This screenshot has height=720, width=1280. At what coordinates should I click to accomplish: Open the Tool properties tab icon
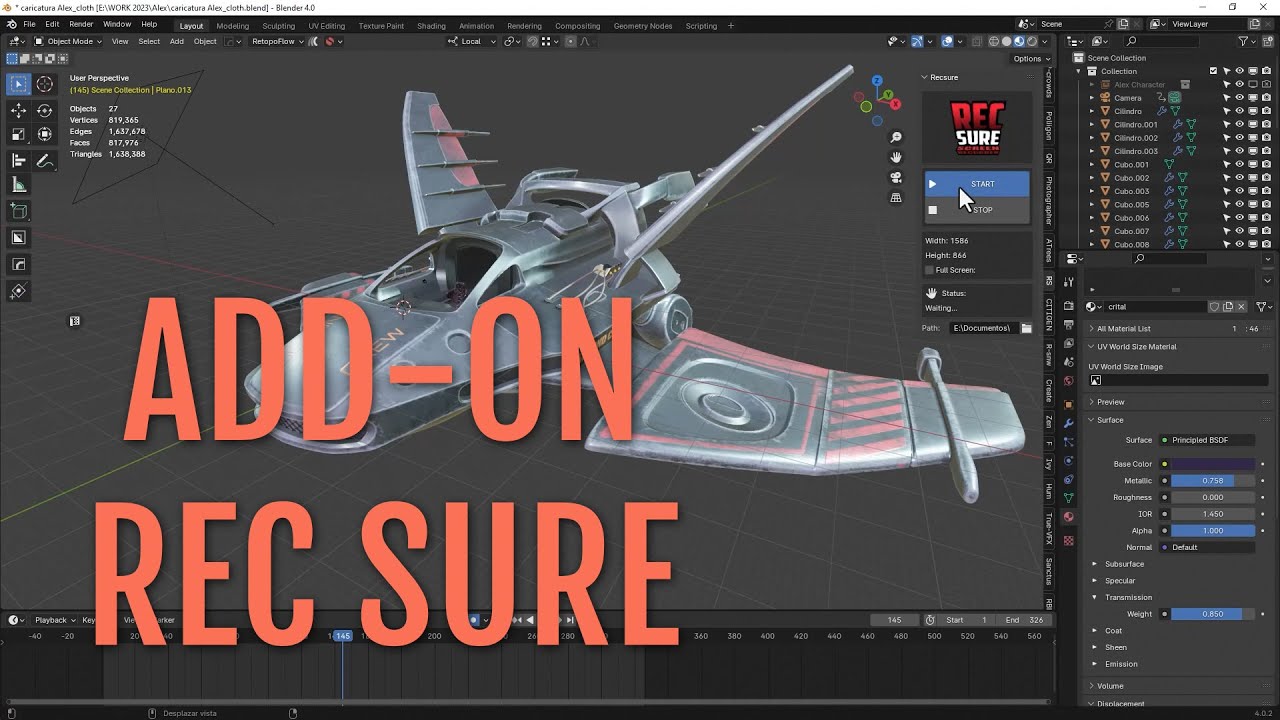[x=1069, y=284]
